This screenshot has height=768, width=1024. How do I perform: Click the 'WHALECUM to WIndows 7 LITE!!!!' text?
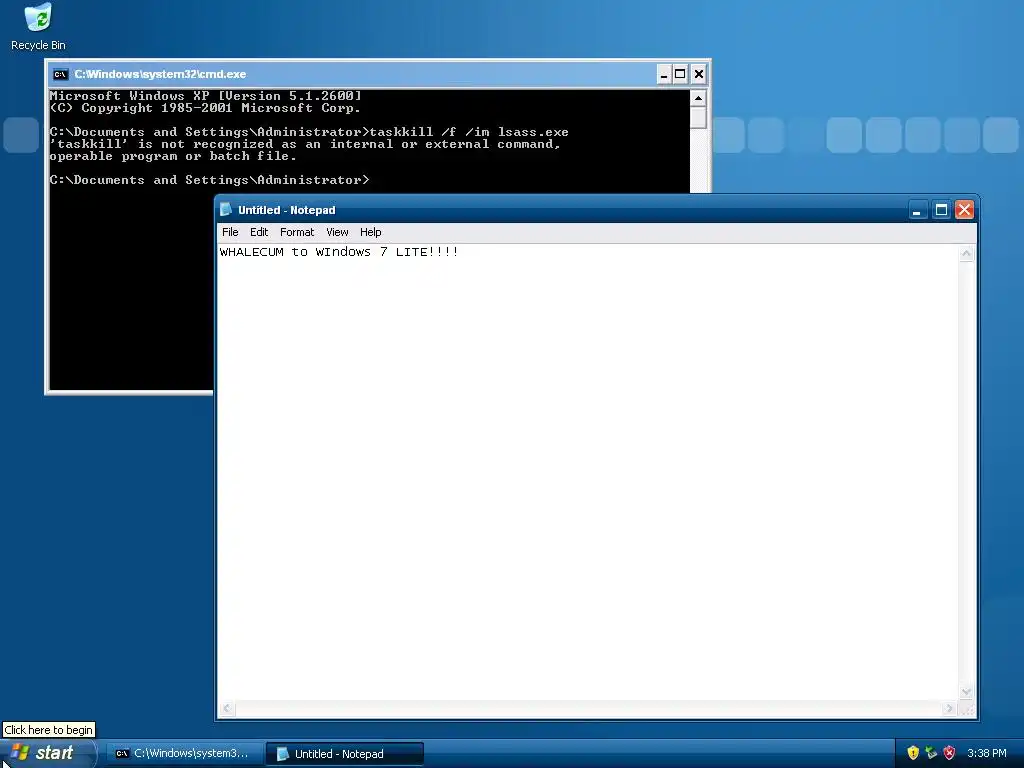click(339, 252)
